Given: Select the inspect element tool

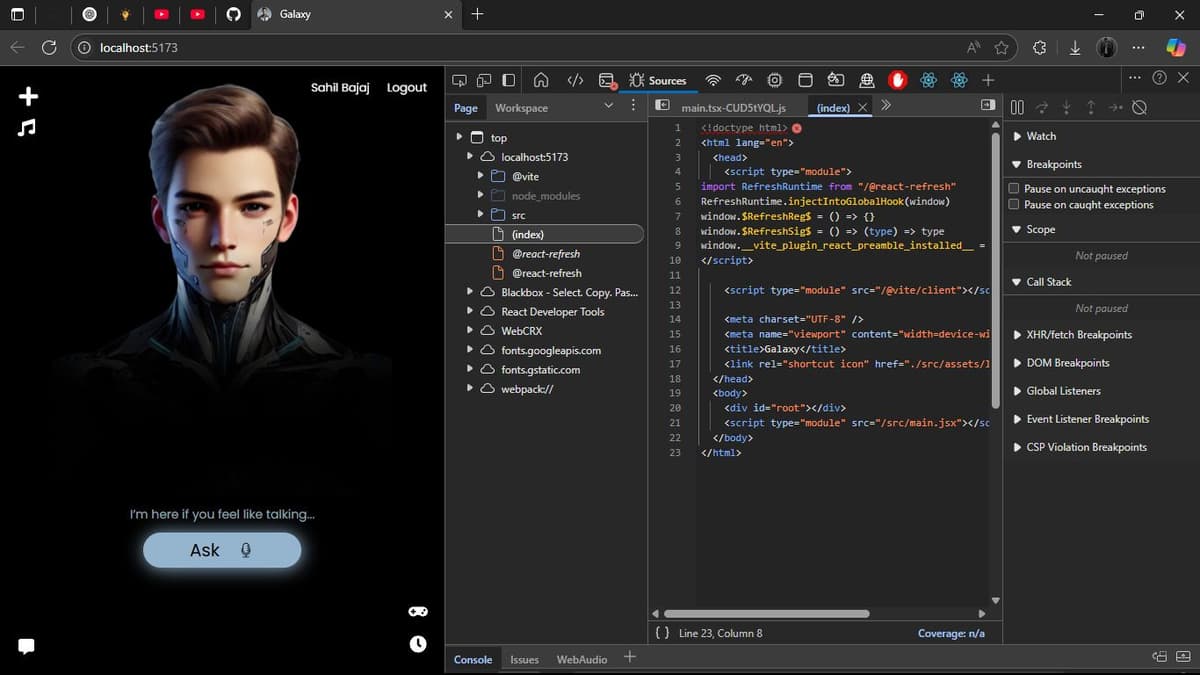Looking at the screenshot, I should tap(459, 80).
